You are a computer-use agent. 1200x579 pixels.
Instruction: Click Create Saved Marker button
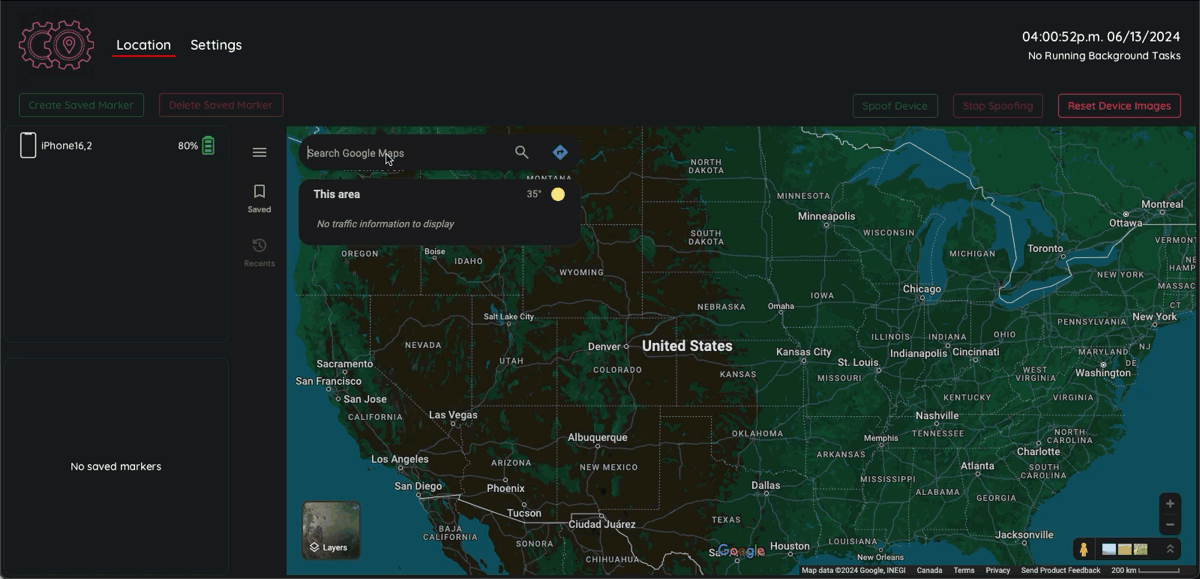(81, 105)
